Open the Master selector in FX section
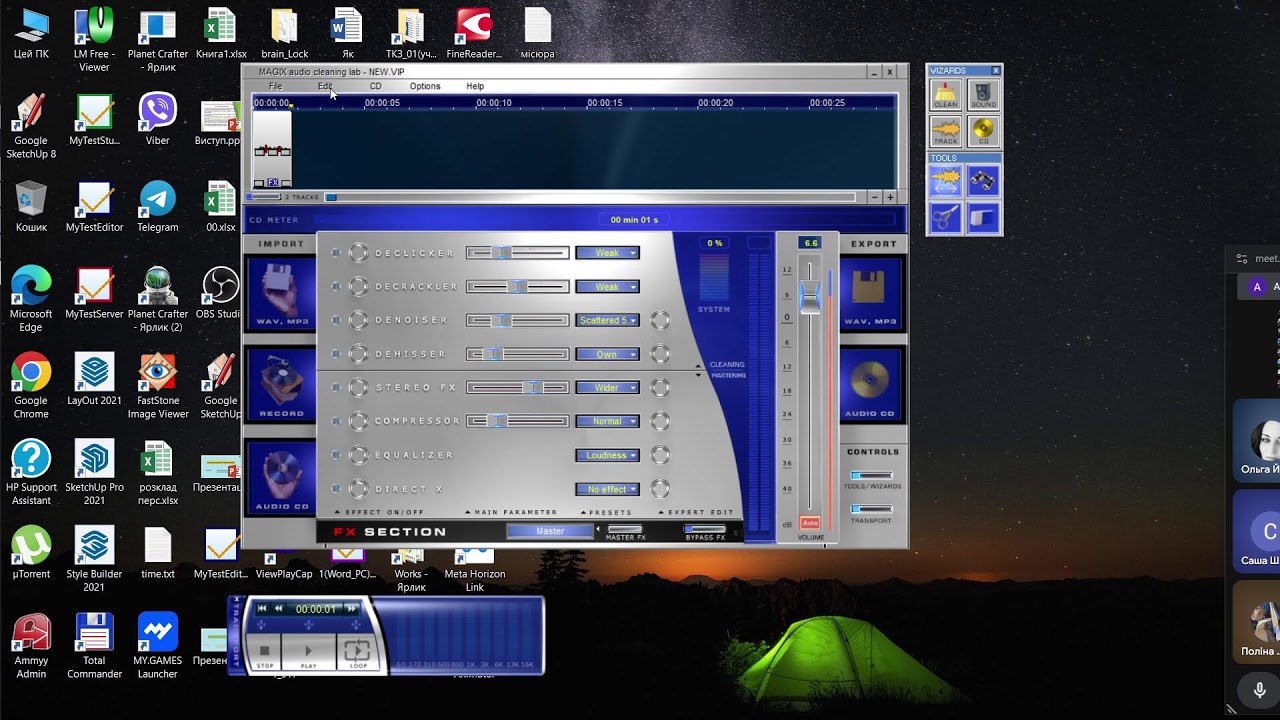The image size is (1280, 720). pos(550,531)
